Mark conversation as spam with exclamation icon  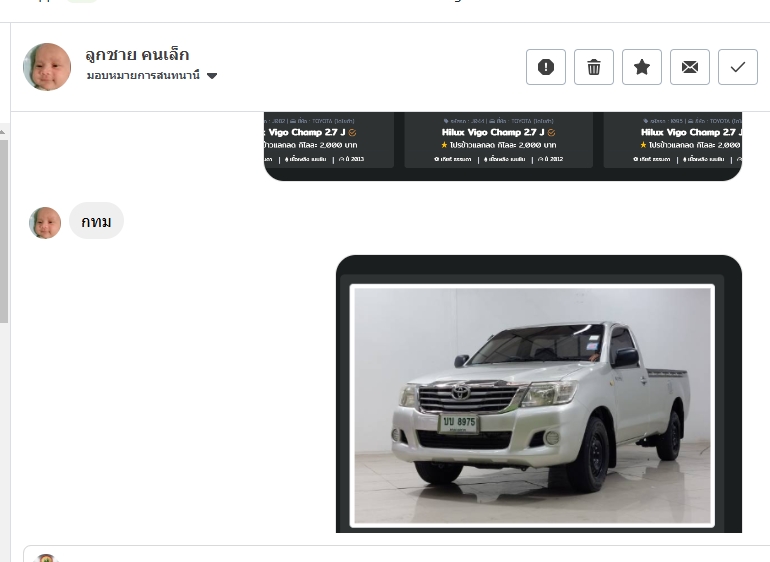[546, 67]
